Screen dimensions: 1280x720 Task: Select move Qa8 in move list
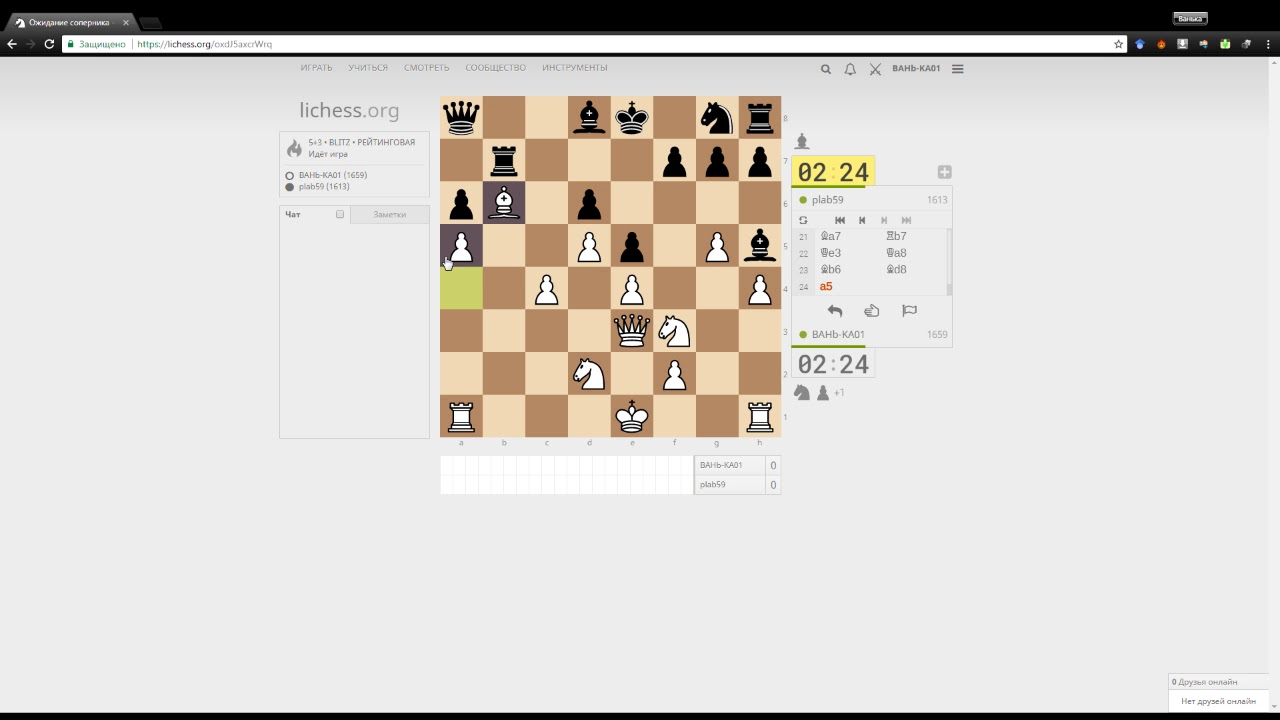tap(913, 253)
